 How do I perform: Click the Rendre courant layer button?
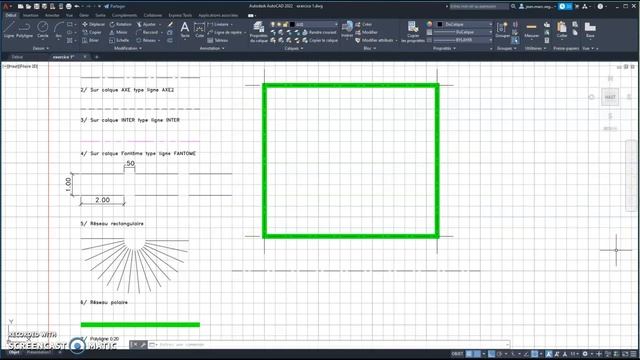tap(319, 32)
